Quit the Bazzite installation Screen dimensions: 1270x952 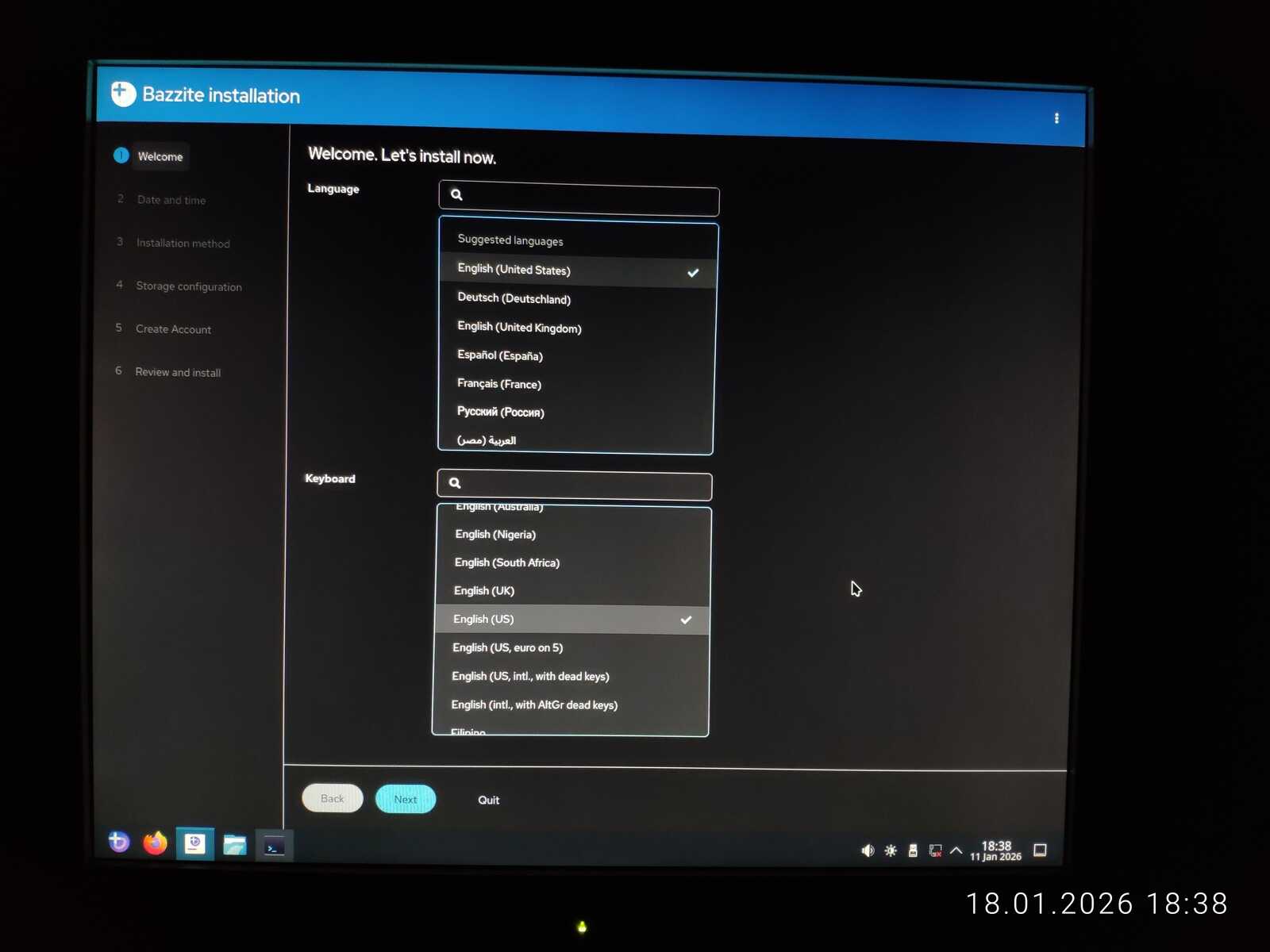(489, 800)
